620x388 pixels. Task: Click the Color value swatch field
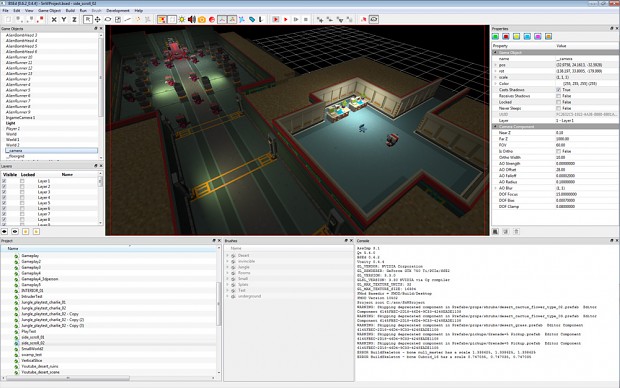[587, 83]
